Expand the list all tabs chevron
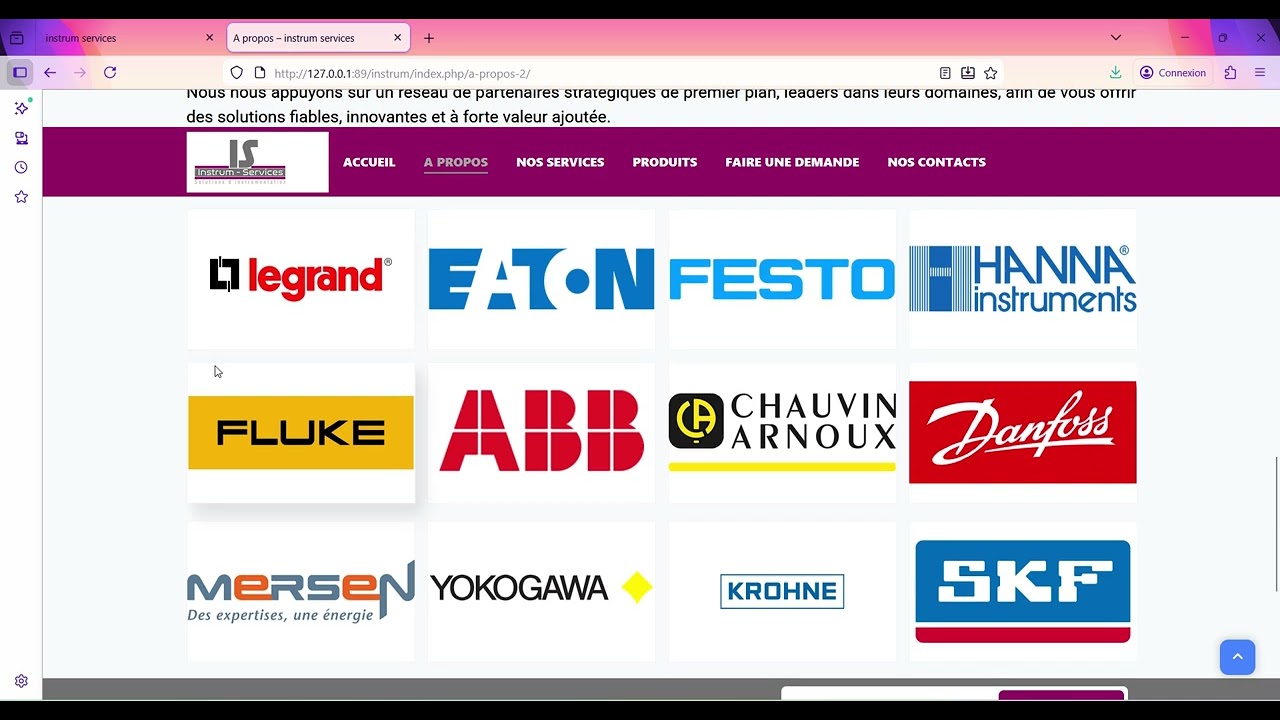Viewport: 1280px width, 720px height. click(1116, 38)
